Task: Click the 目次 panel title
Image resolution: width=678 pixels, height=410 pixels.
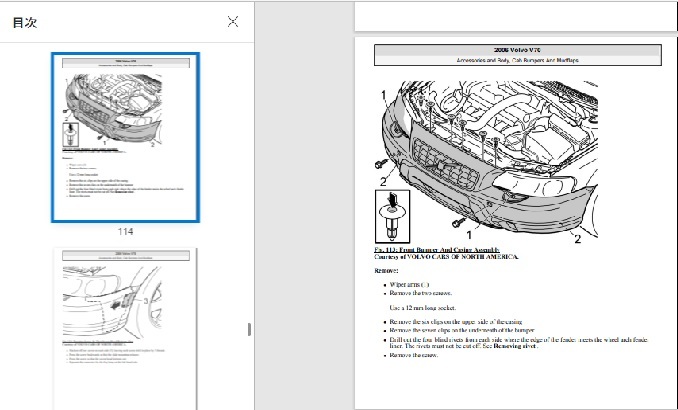Action: pos(25,22)
